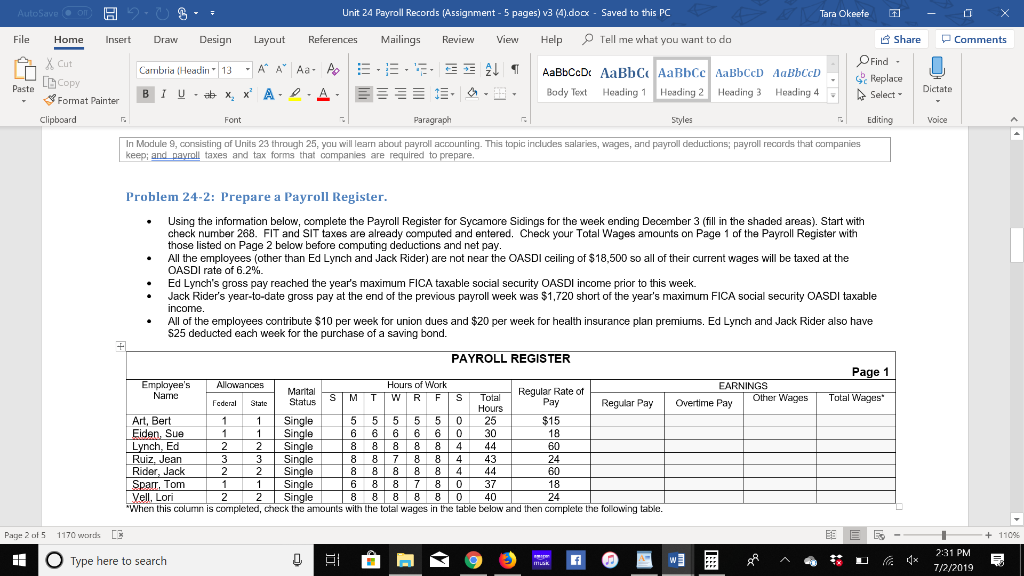This screenshot has width=1024, height=576.
Task: Select the Sort button in Paragraph group
Action: coord(492,70)
